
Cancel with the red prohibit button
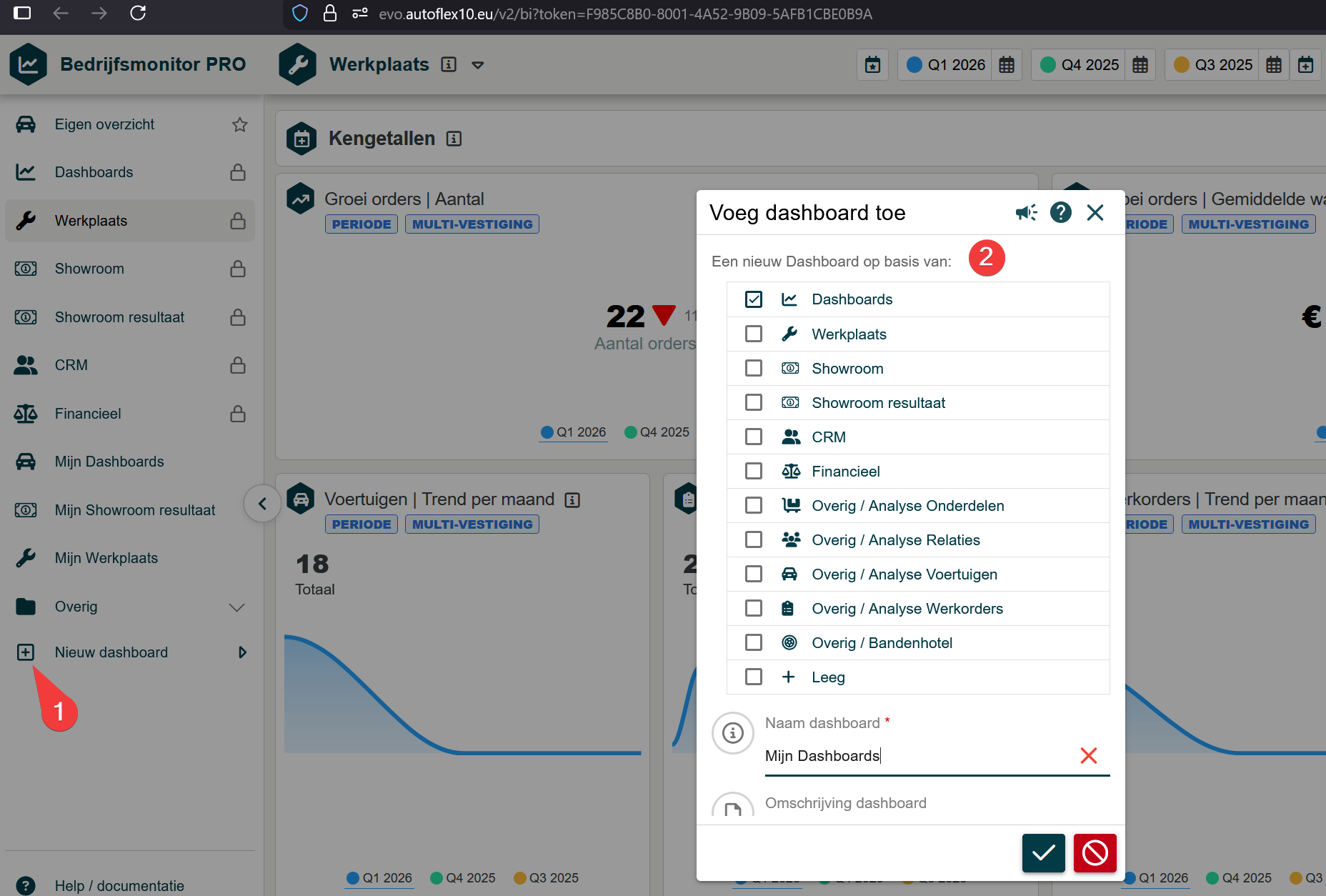pos(1095,852)
